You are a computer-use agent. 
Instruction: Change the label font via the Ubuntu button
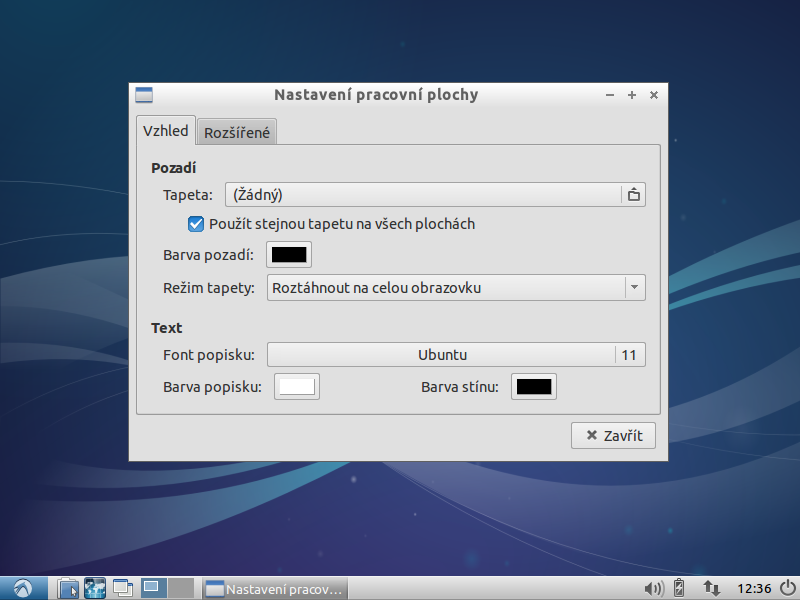440,354
